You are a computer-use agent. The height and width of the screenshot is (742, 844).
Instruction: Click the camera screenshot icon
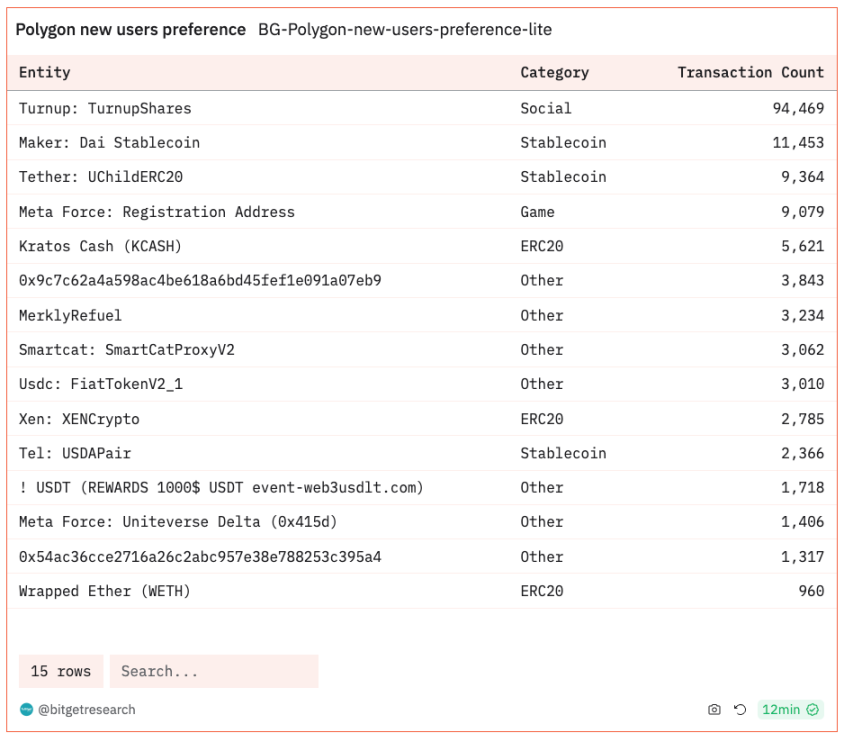(x=714, y=710)
